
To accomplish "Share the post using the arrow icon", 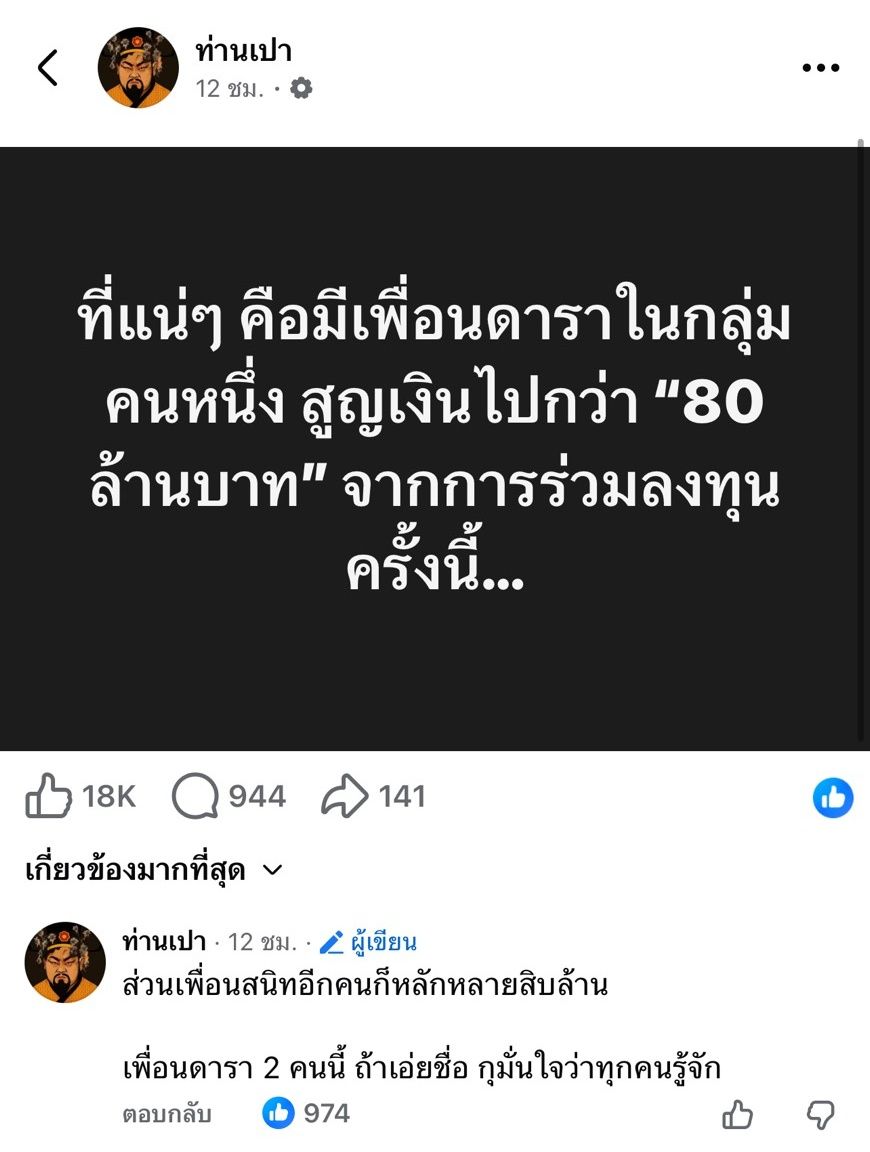I will click(345, 796).
